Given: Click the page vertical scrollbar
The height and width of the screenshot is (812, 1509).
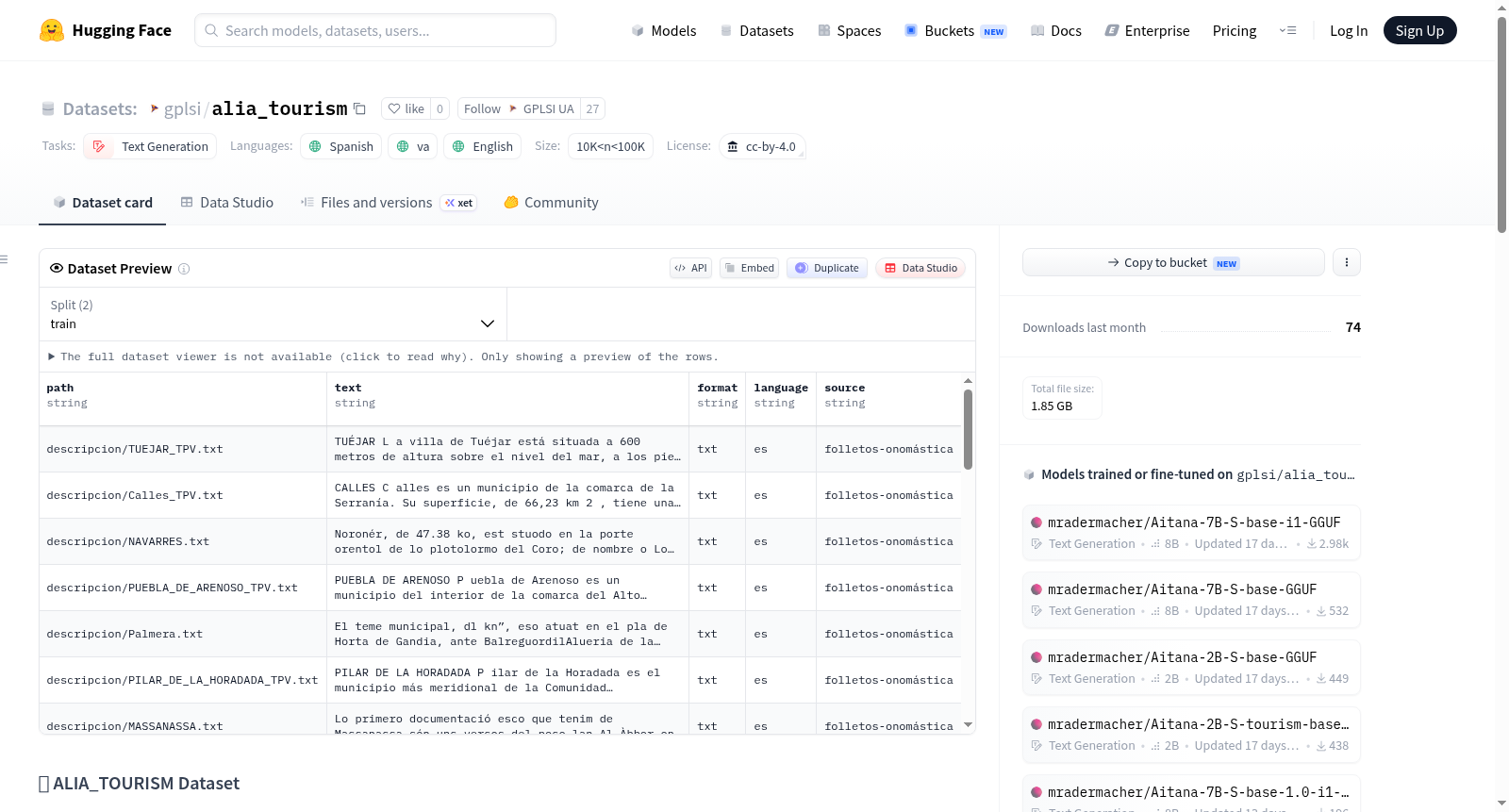Looking at the screenshot, I should (x=1501, y=123).
